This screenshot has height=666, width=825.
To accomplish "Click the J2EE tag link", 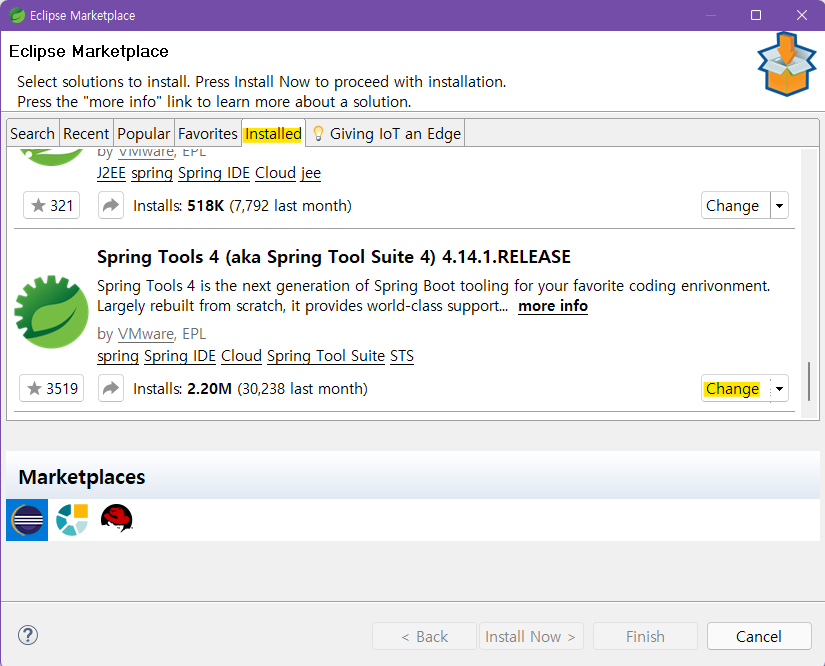I will 112,173.
